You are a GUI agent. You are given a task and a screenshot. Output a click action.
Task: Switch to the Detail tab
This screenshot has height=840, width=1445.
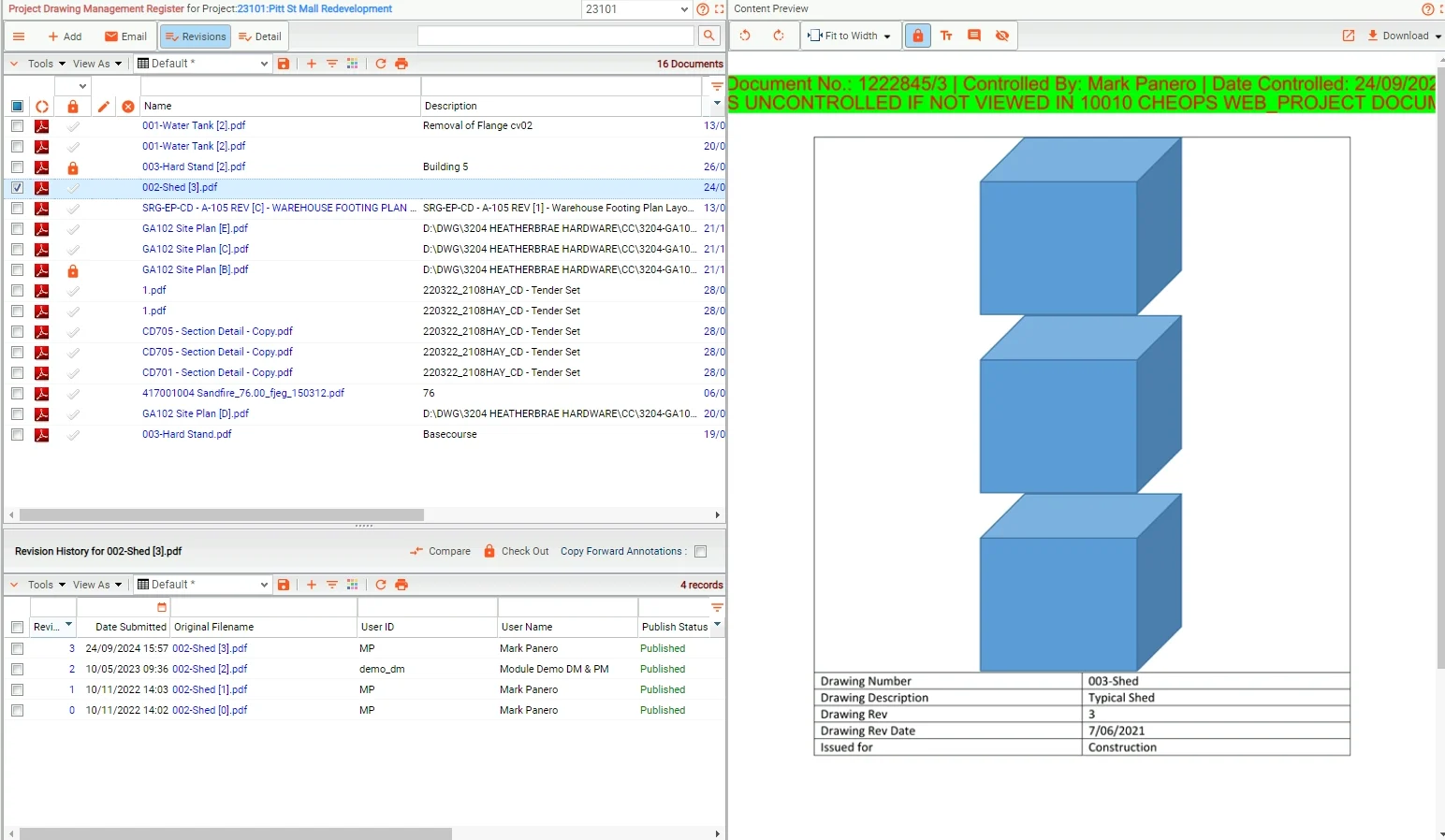[x=260, y=36]
